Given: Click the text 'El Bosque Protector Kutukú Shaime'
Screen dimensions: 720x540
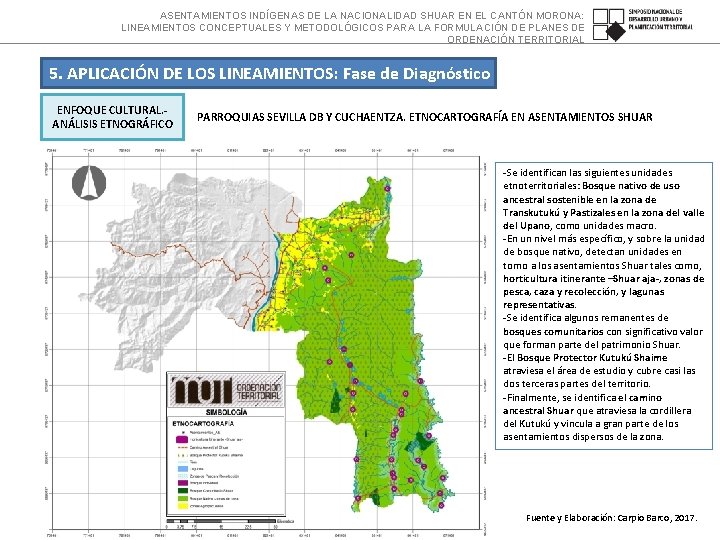Looking at the screenshot, I should [585, 358].
